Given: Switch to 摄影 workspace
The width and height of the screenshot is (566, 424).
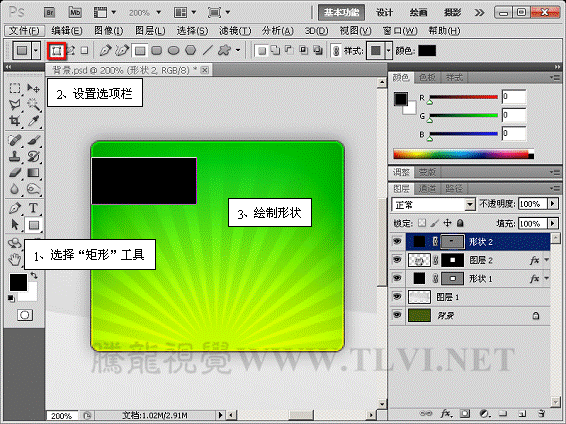Looking at the screenshot, I should 452,13.
